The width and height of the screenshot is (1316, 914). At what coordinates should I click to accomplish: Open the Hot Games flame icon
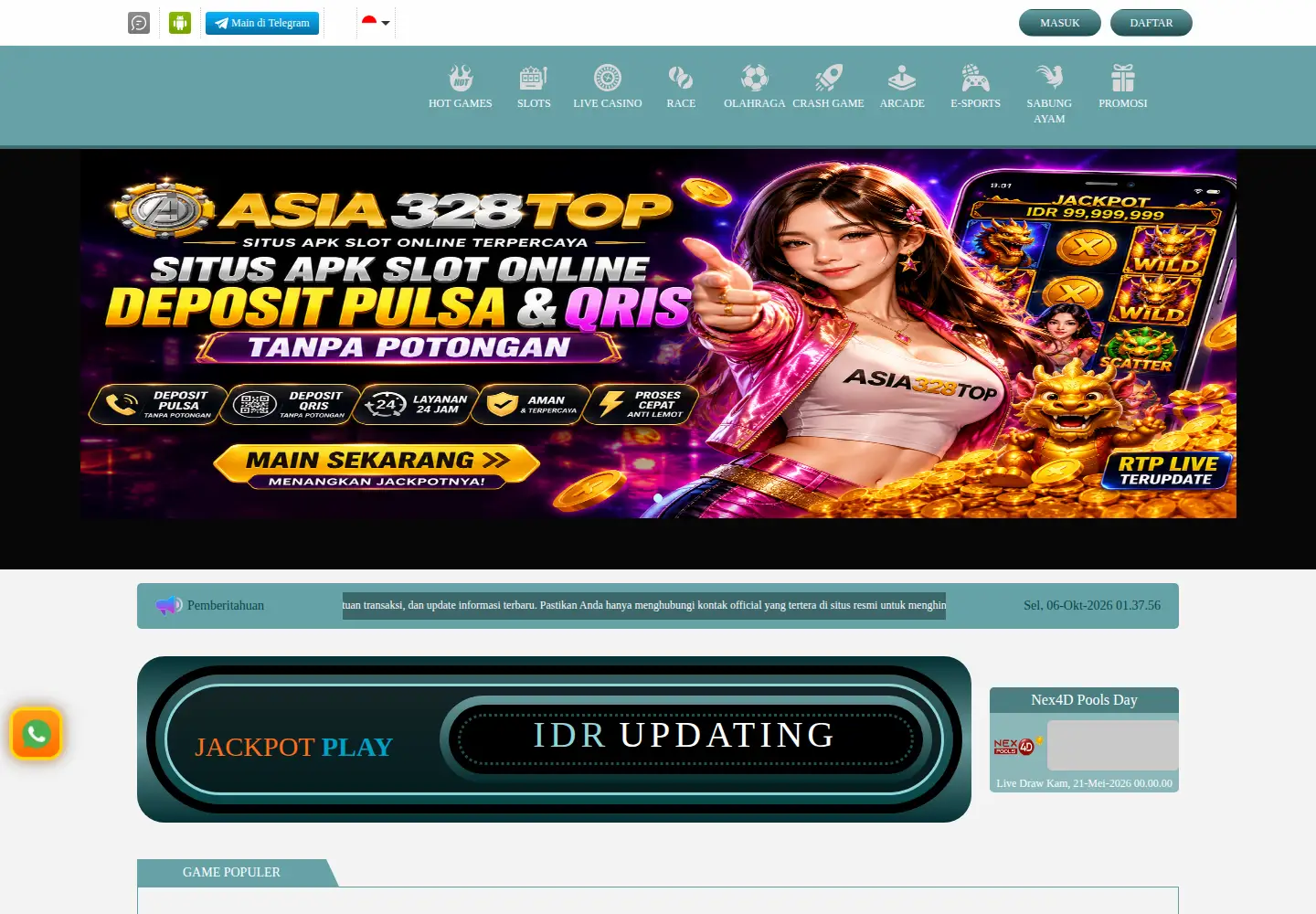click(x=461, y=78)
